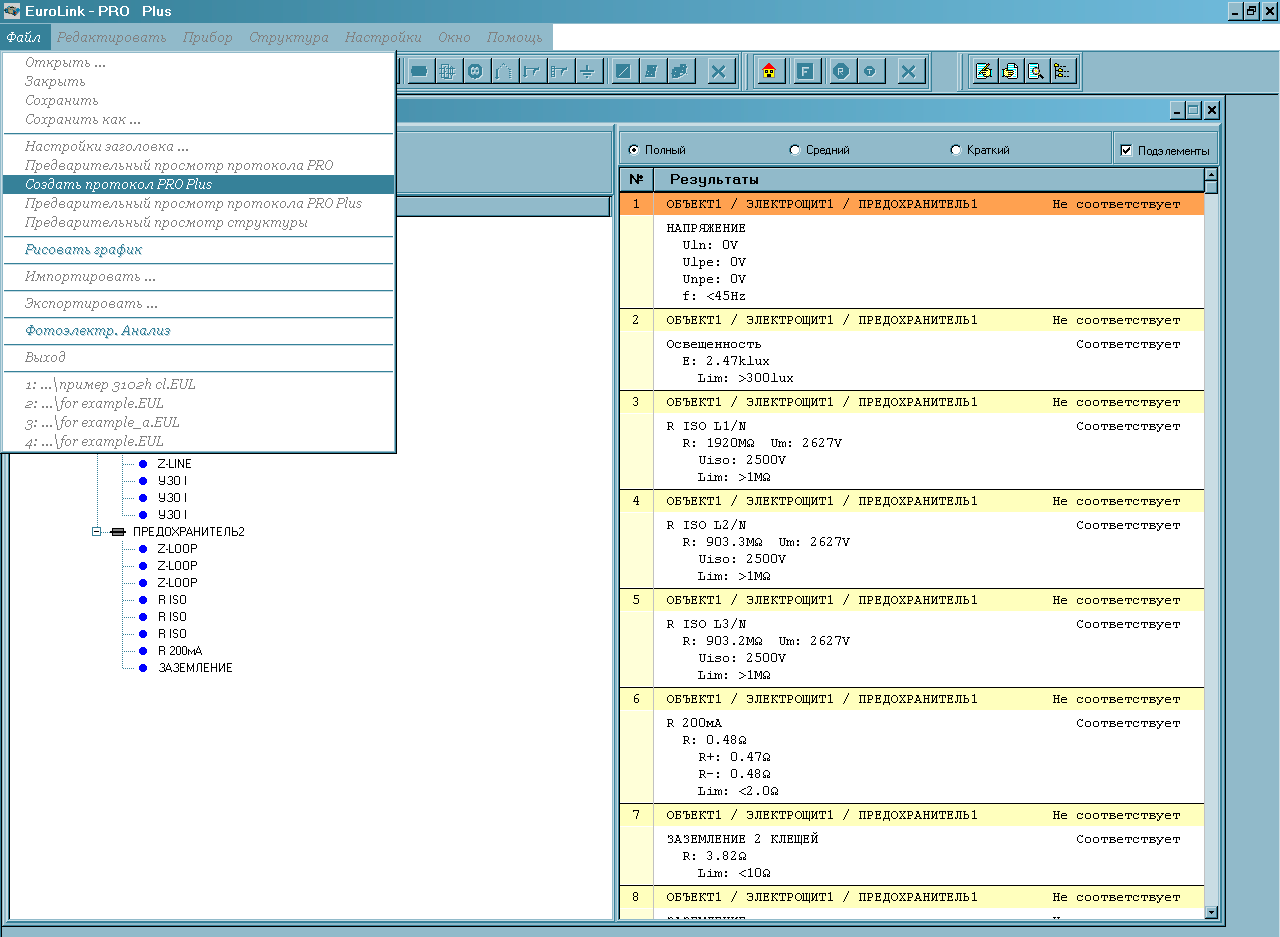Viewport: 1280px width, 937px height.
Task: Open recent file 1 пример 310гн cl.EUL
Action: (x=198, y=384)
